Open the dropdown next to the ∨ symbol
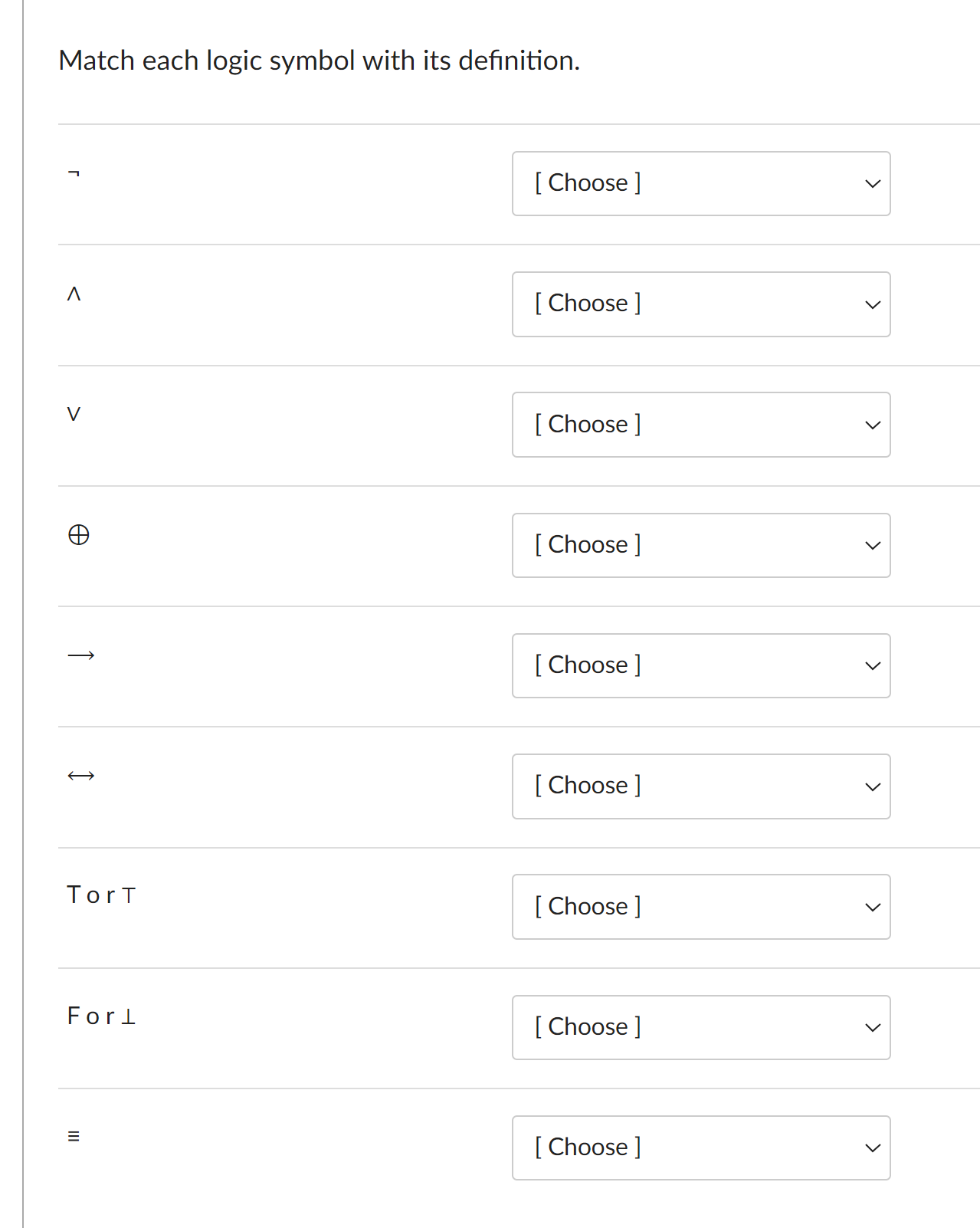Screen dimensions: 980x1228 (x=700, y=425)
